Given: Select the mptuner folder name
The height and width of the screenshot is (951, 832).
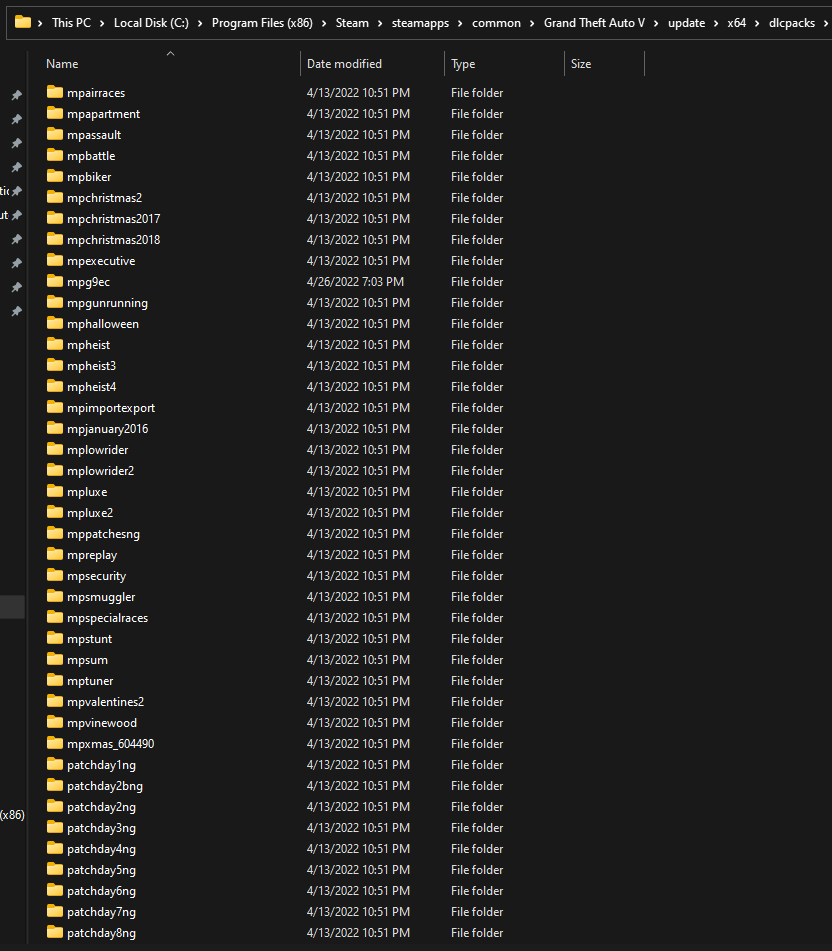Looking at the screenshot, I should [90, 680].
